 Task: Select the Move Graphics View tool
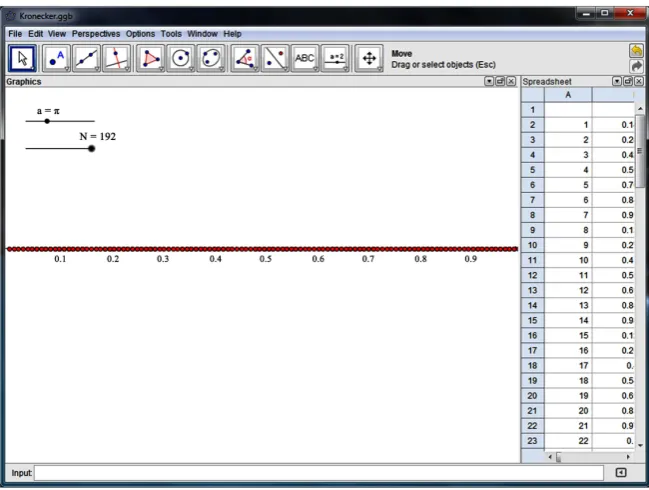pyautogui.click(x=369, y=58)
